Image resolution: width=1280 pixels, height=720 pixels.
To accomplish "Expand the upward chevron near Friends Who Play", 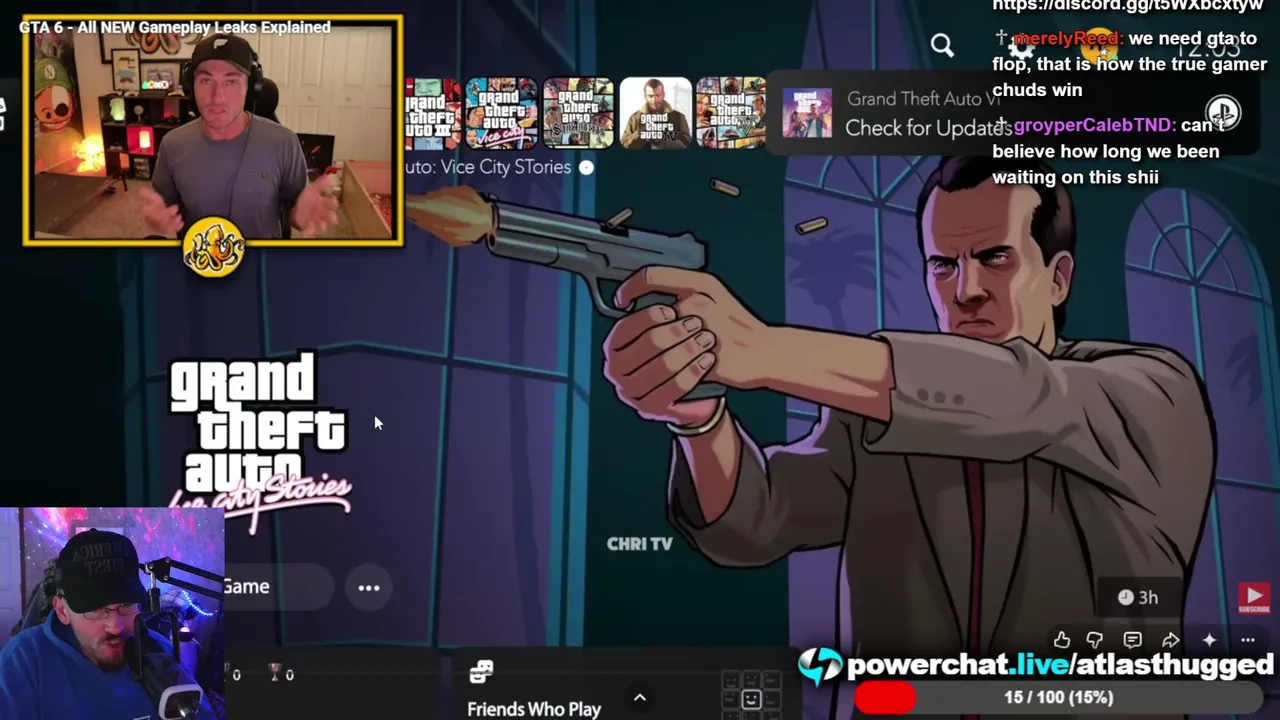I will pyautogui.click(x=640, y=698).
